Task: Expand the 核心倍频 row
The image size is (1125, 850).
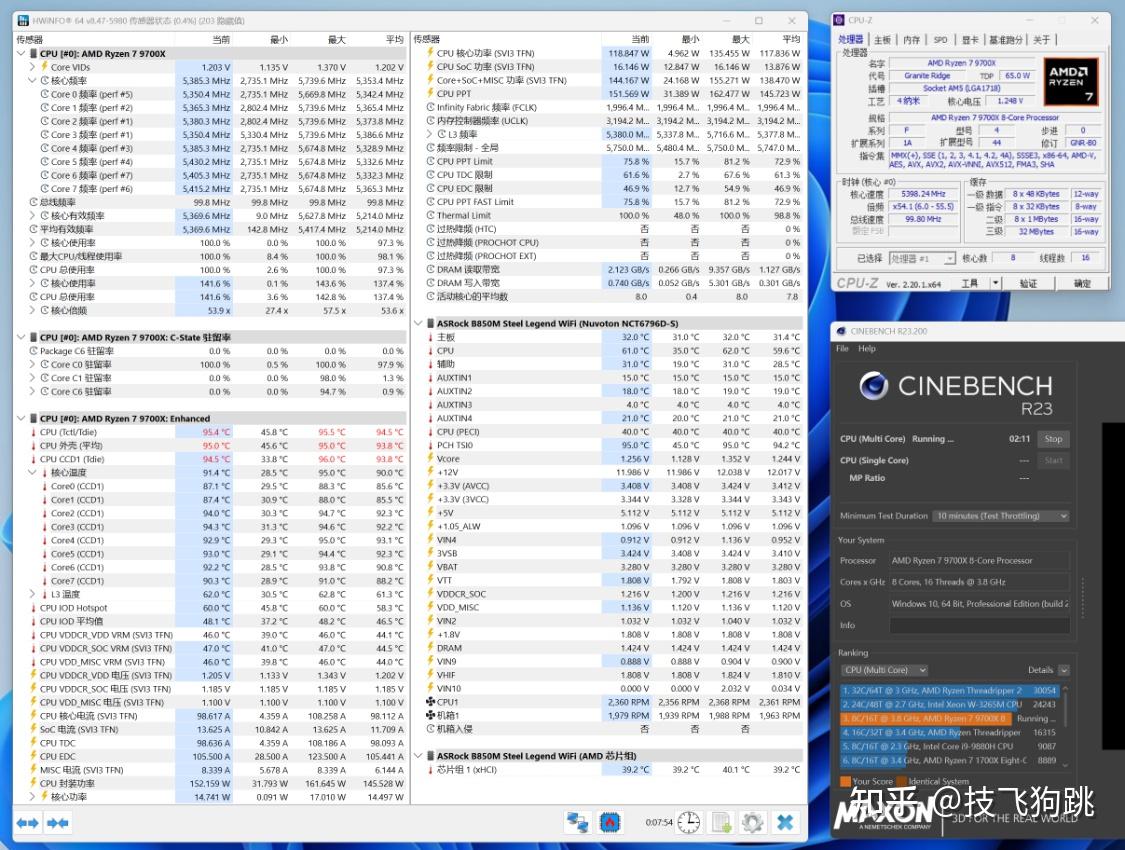Action: pyautogui.click(x=32, y=311)
